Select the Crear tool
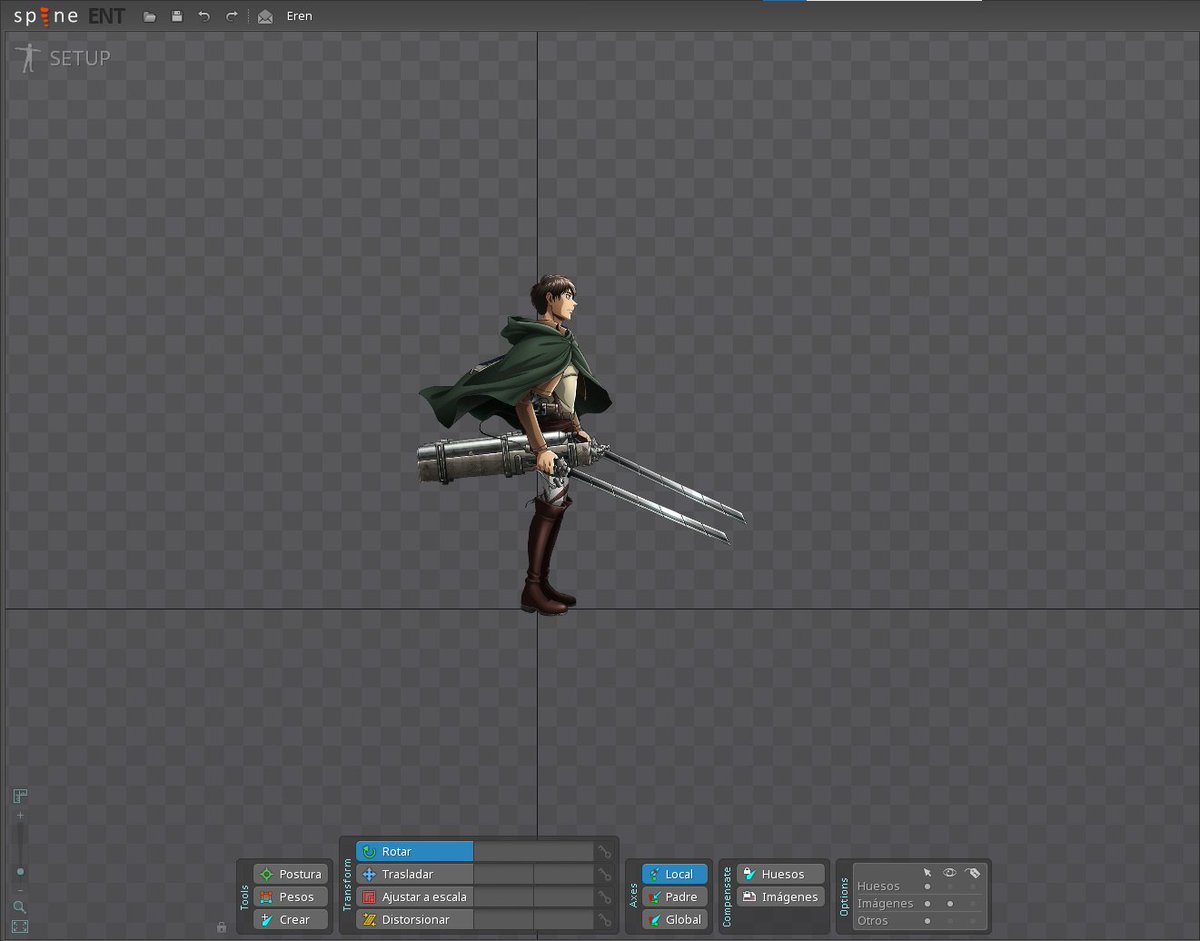1200x941 pixels. (290, 920)
